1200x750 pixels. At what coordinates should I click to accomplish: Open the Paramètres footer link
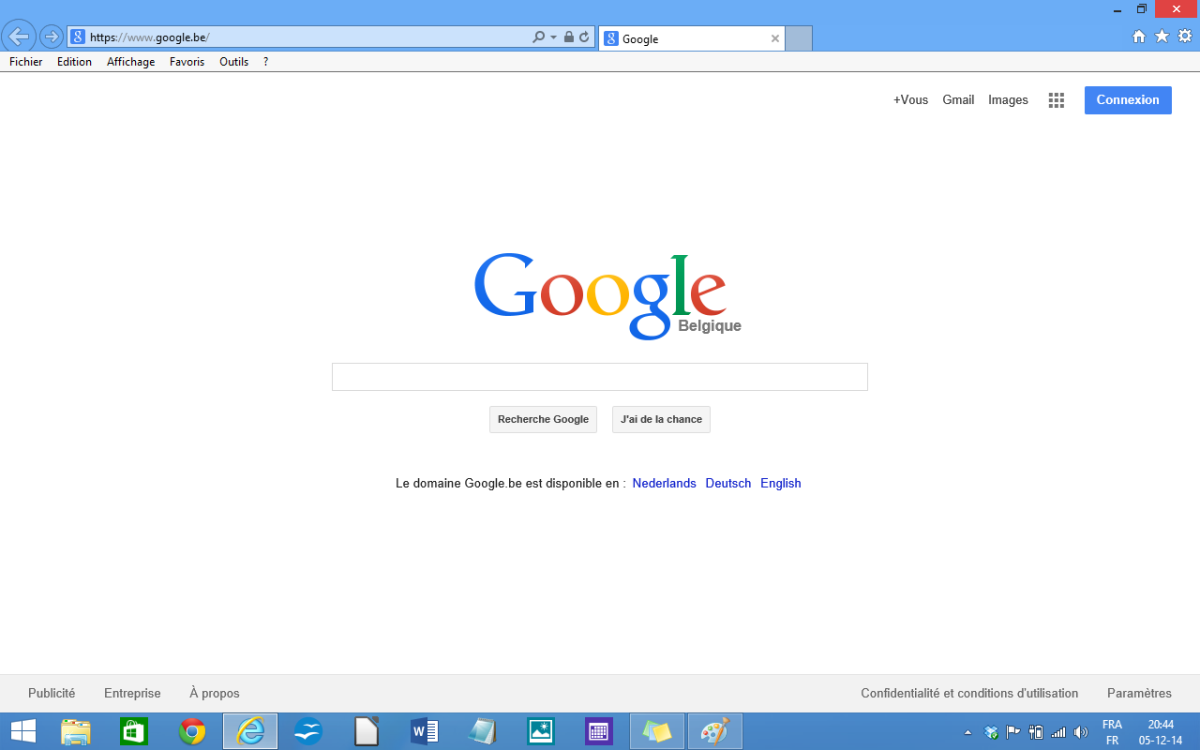[1139, 693]
